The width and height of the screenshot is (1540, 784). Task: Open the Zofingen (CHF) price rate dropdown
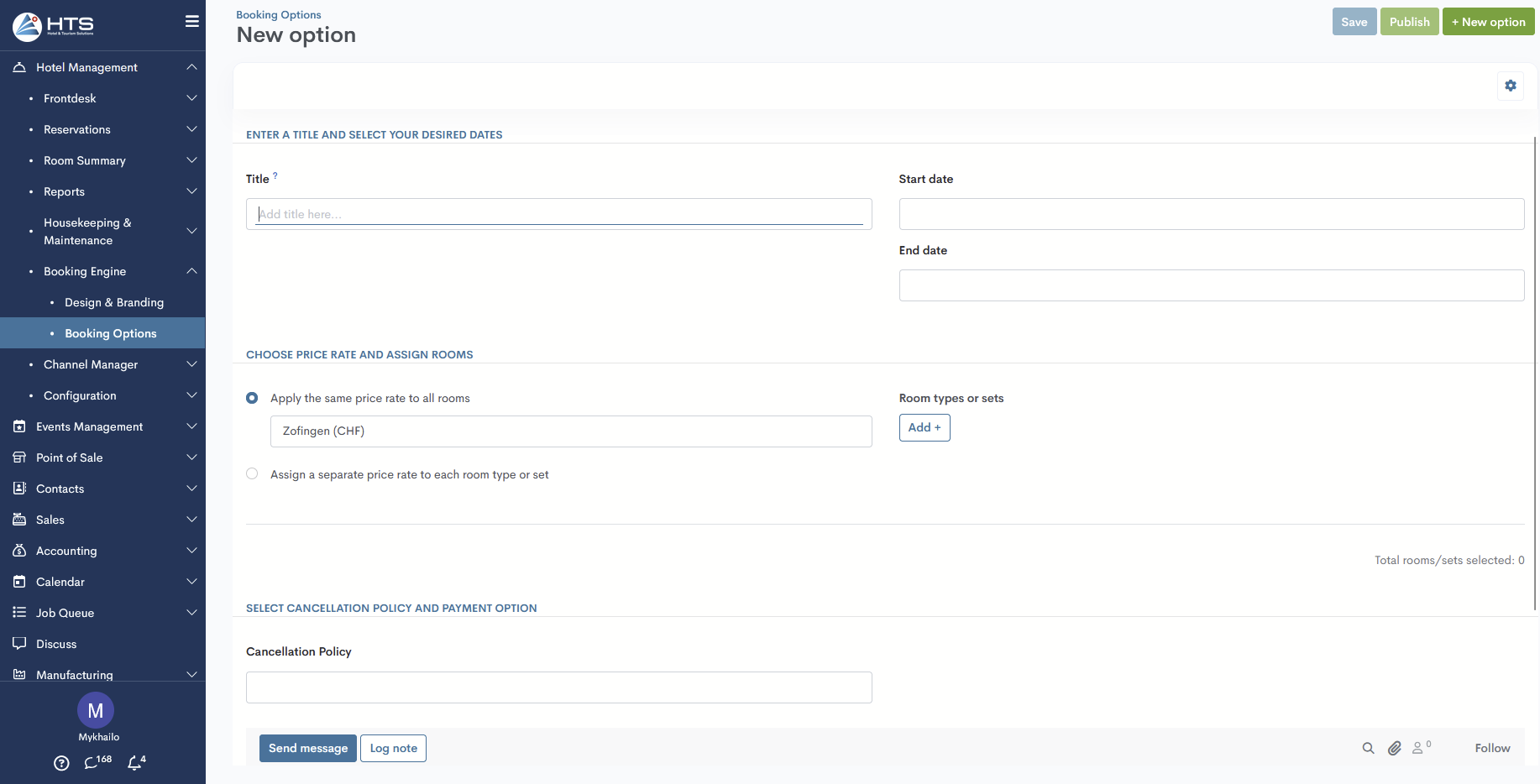tap(571, 431)
